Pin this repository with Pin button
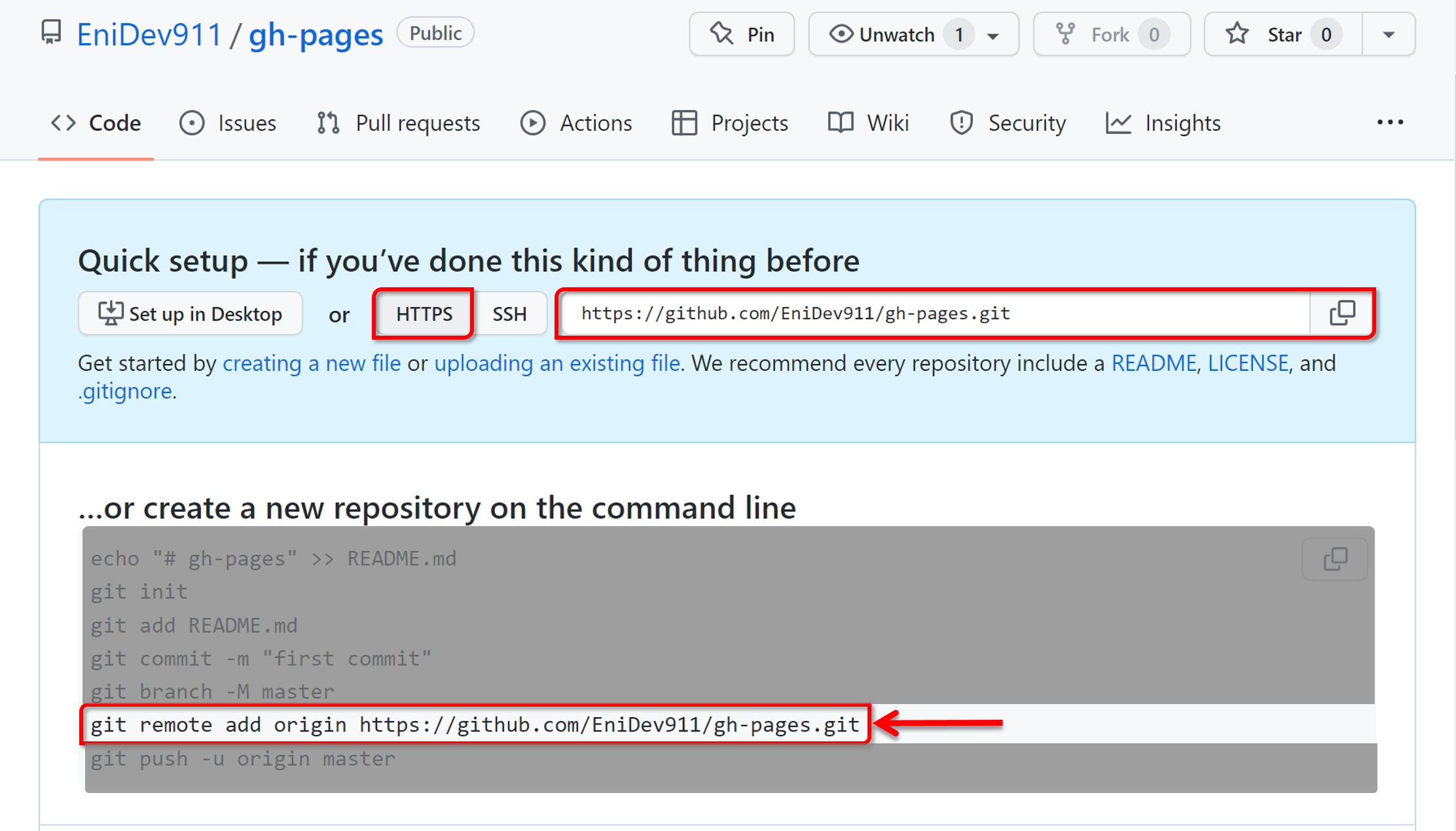 (742, 34)
